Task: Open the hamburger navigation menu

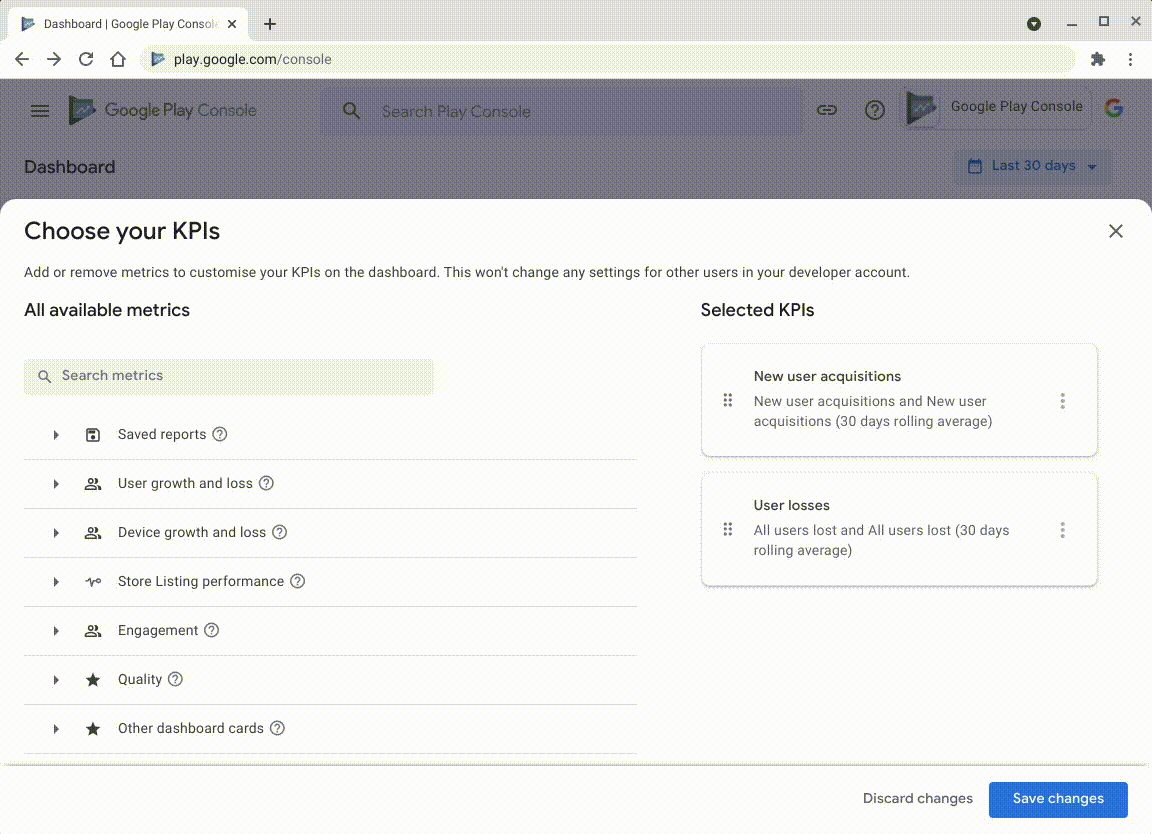Action: 40,111
